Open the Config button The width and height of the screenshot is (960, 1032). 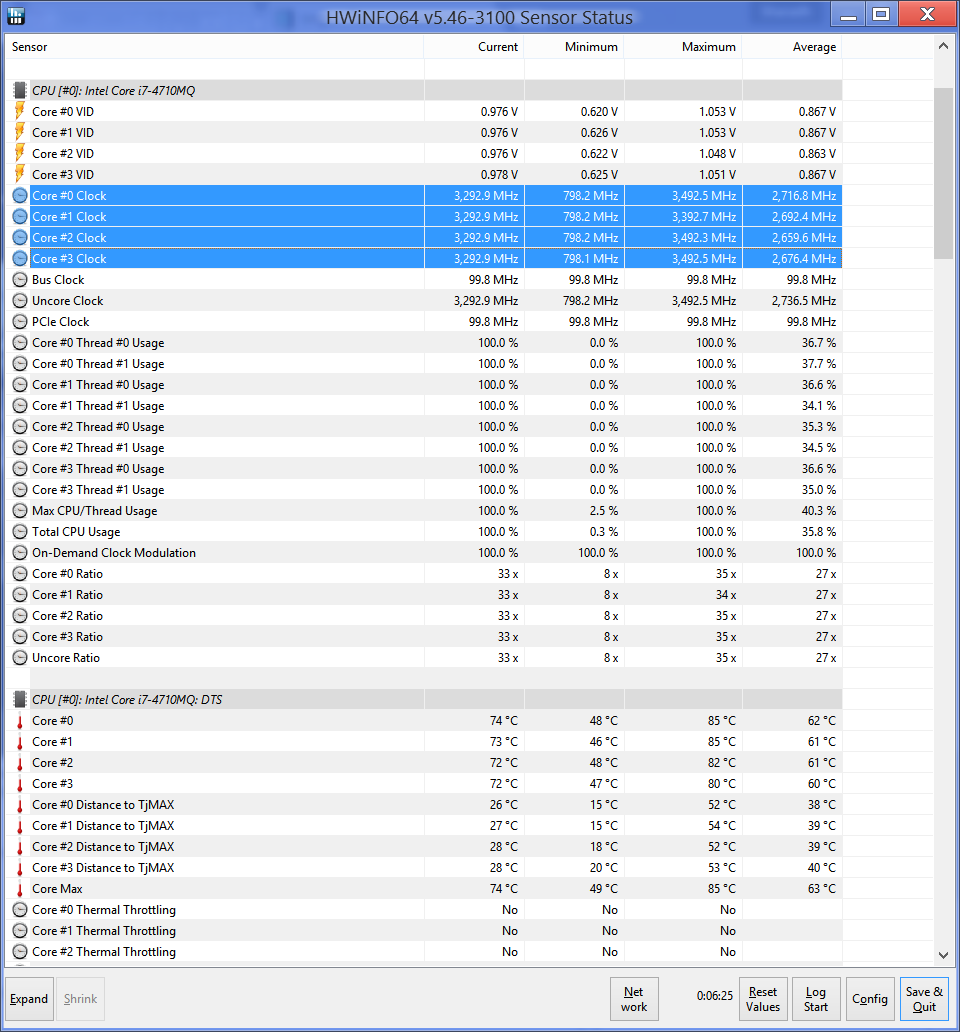click(870, 999)
